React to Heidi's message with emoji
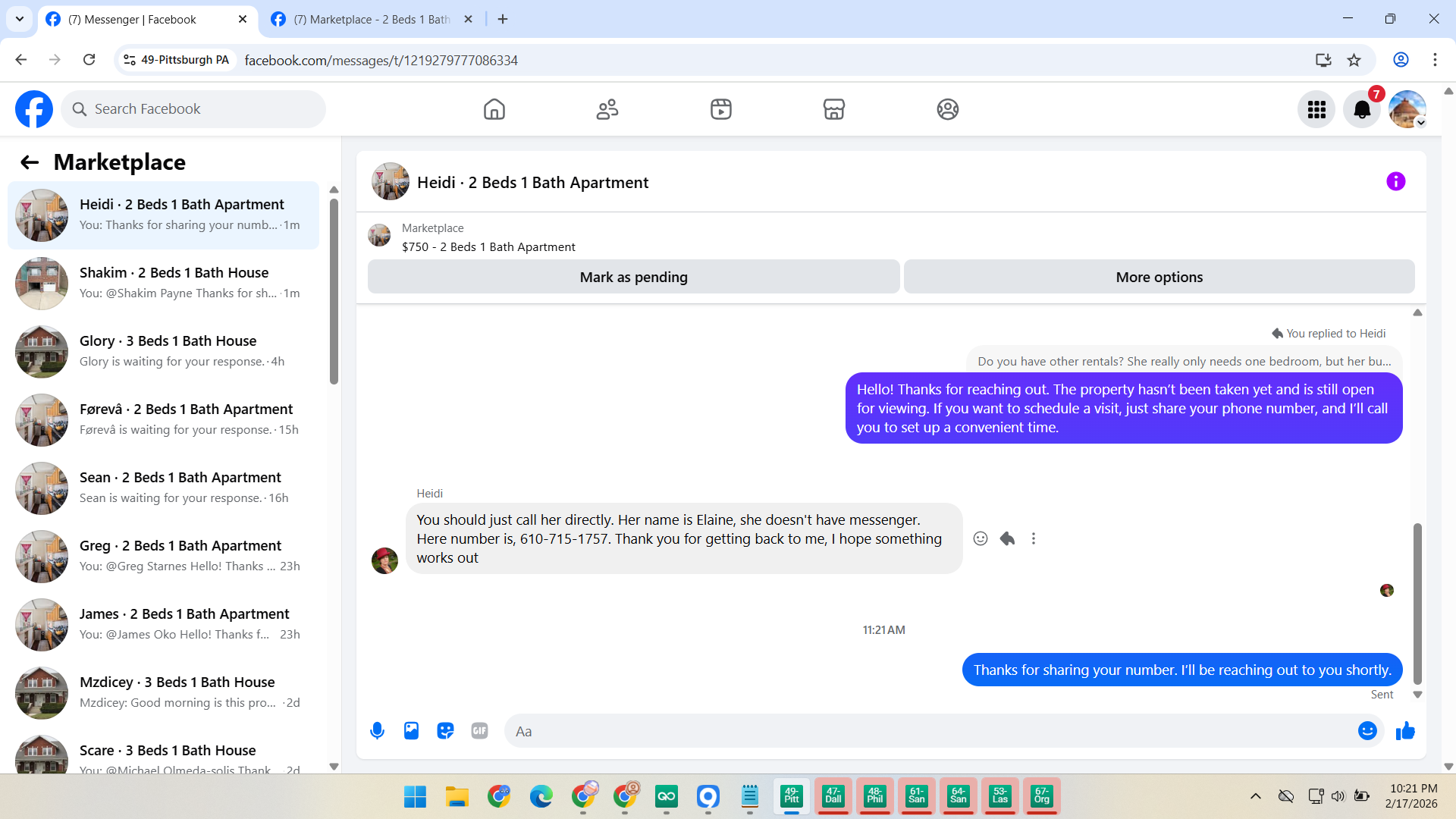 tap(981, 538)
